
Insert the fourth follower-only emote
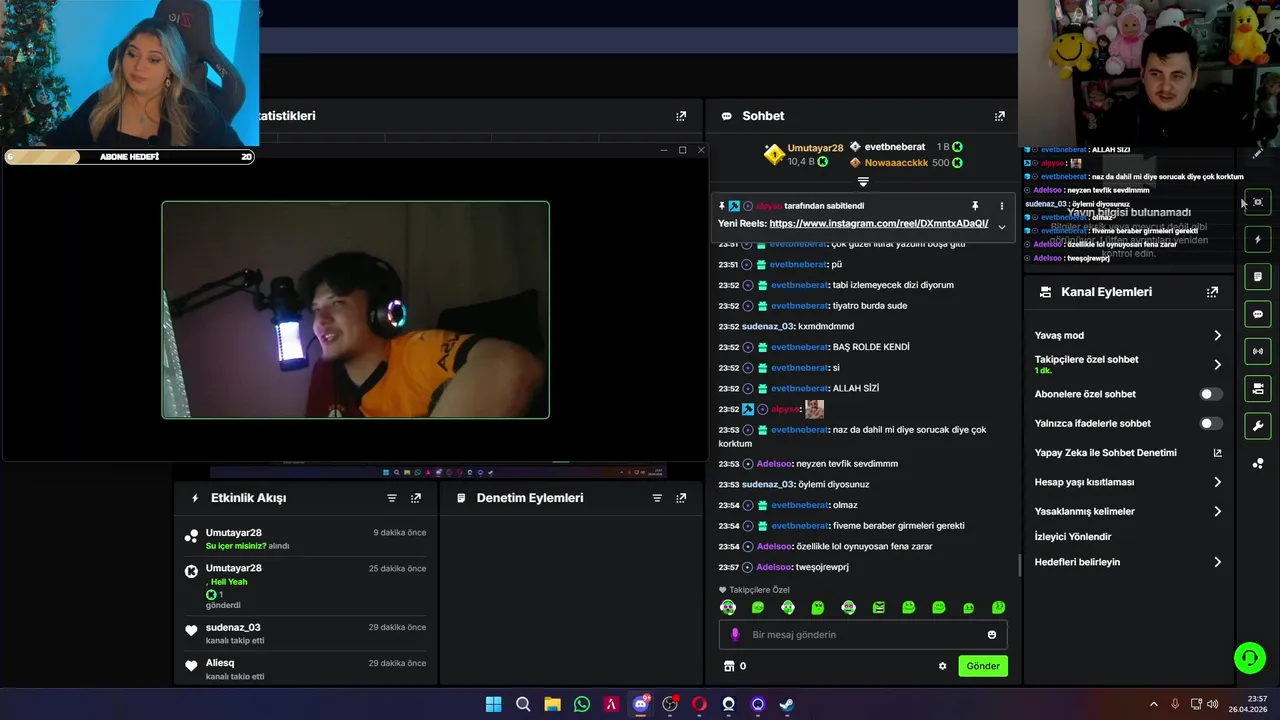click(818, 607)
